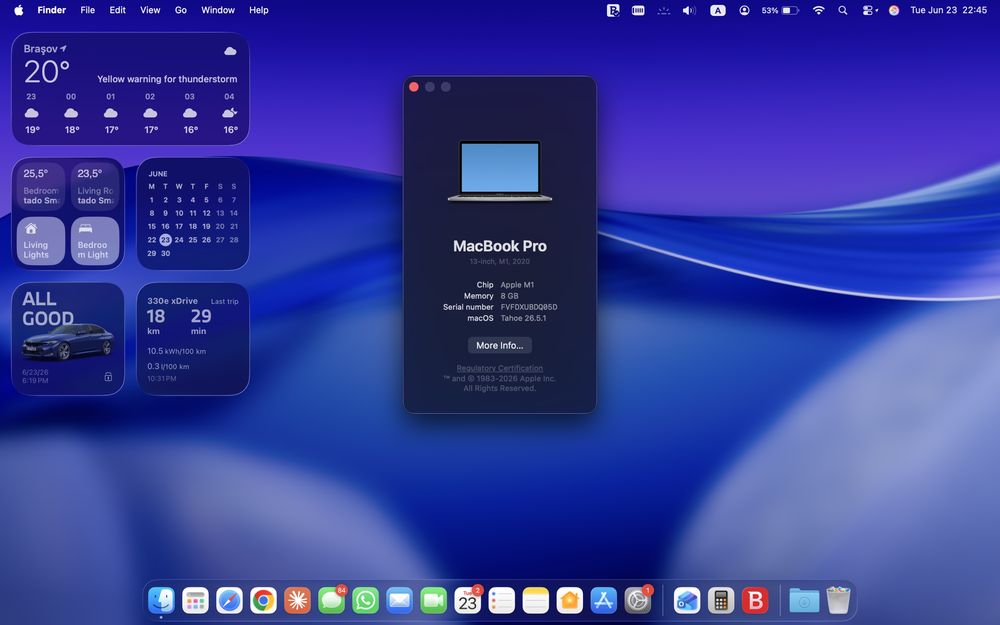Open the Regulatory Certification link

pos(500,368)
